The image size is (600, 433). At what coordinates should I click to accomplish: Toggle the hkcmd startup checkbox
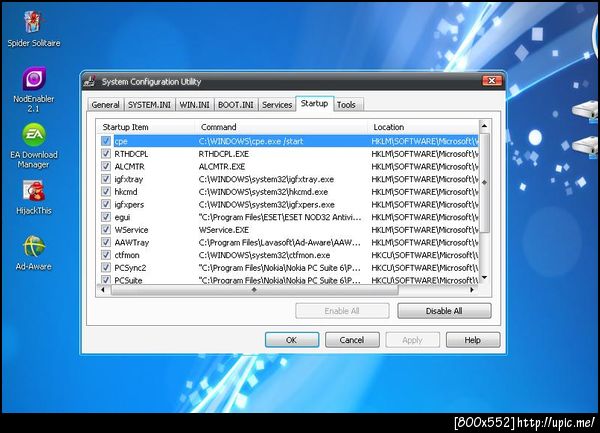106,192
